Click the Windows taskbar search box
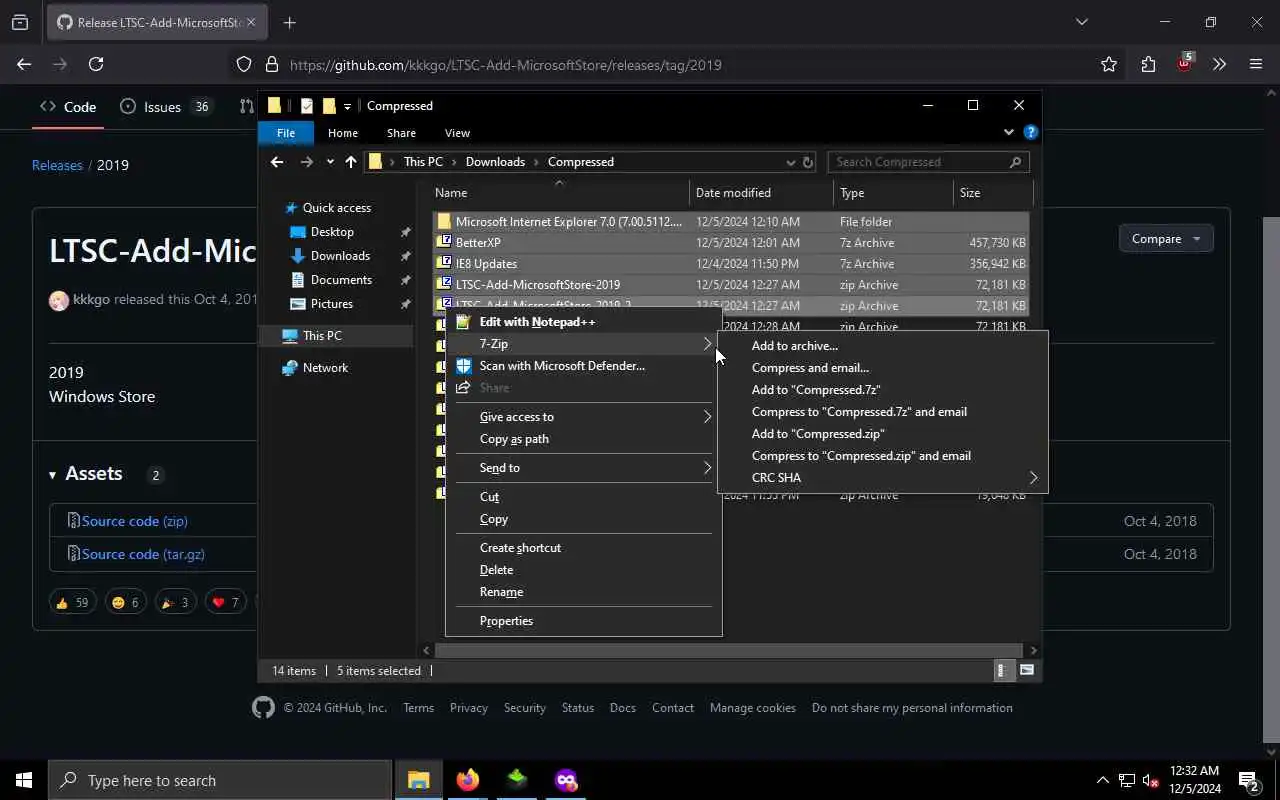 pos(220,780)
